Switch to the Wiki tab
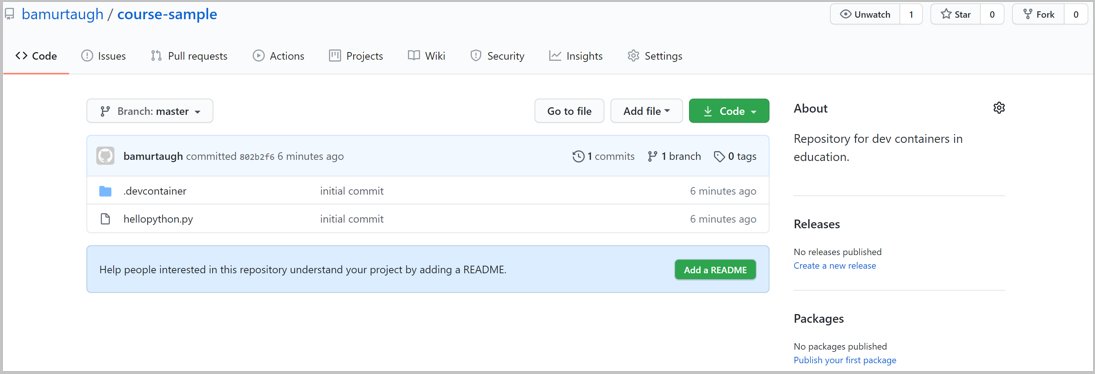This screenshot has height=374, width=1095. (427, 56)
